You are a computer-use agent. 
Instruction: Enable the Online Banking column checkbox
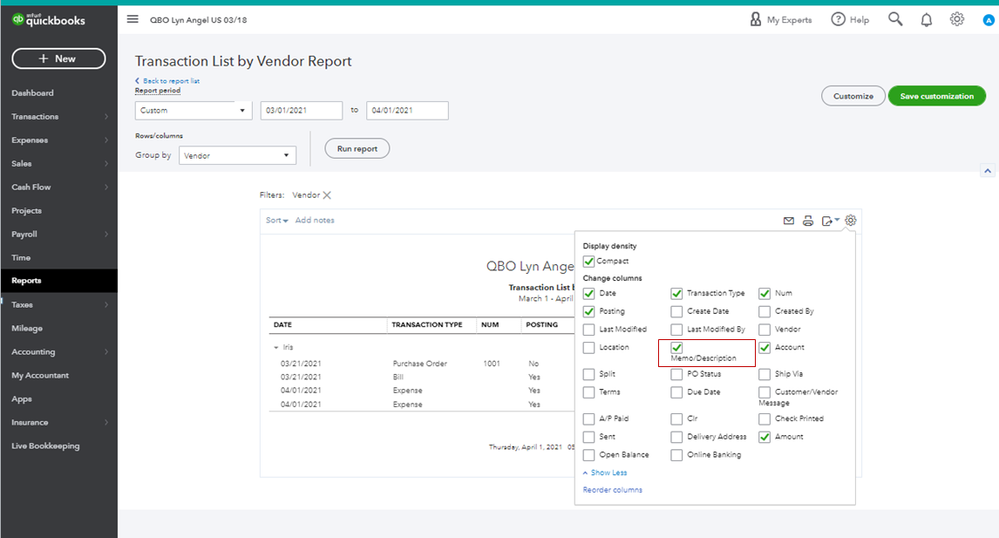pyautogui.click(x=677, y=454)
